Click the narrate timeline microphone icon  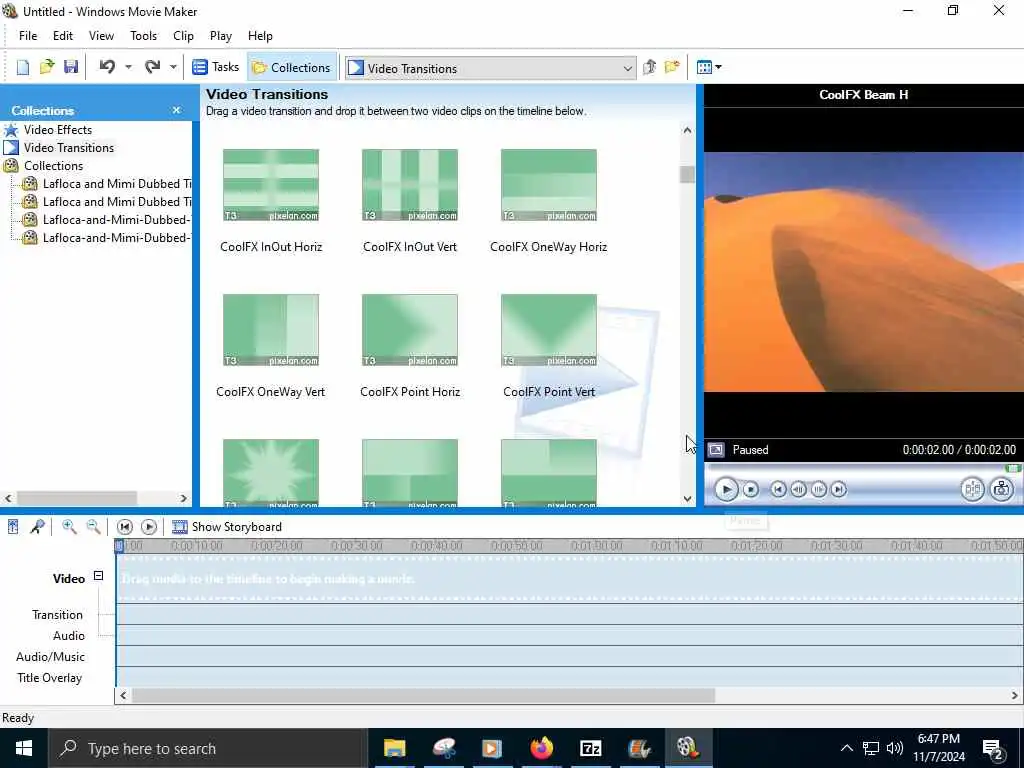37,526
